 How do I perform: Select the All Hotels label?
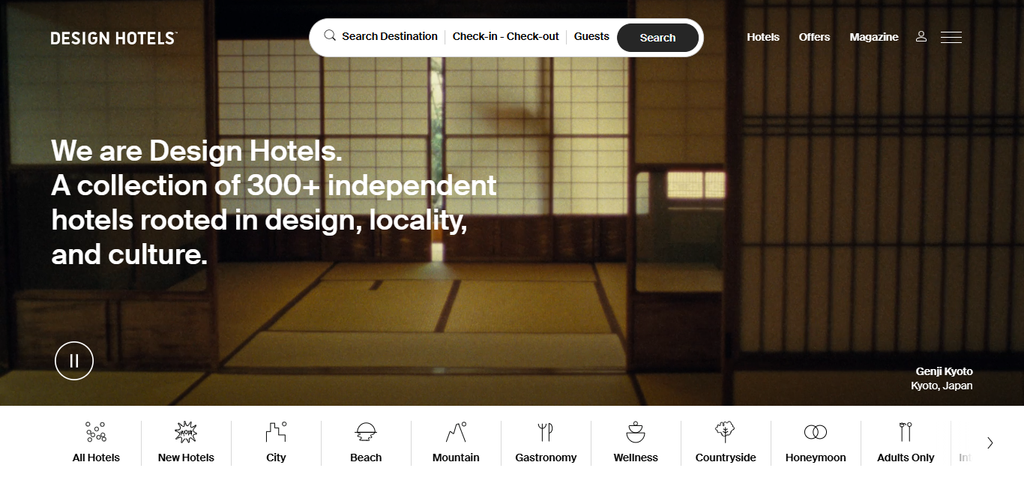tap(96, 458)
